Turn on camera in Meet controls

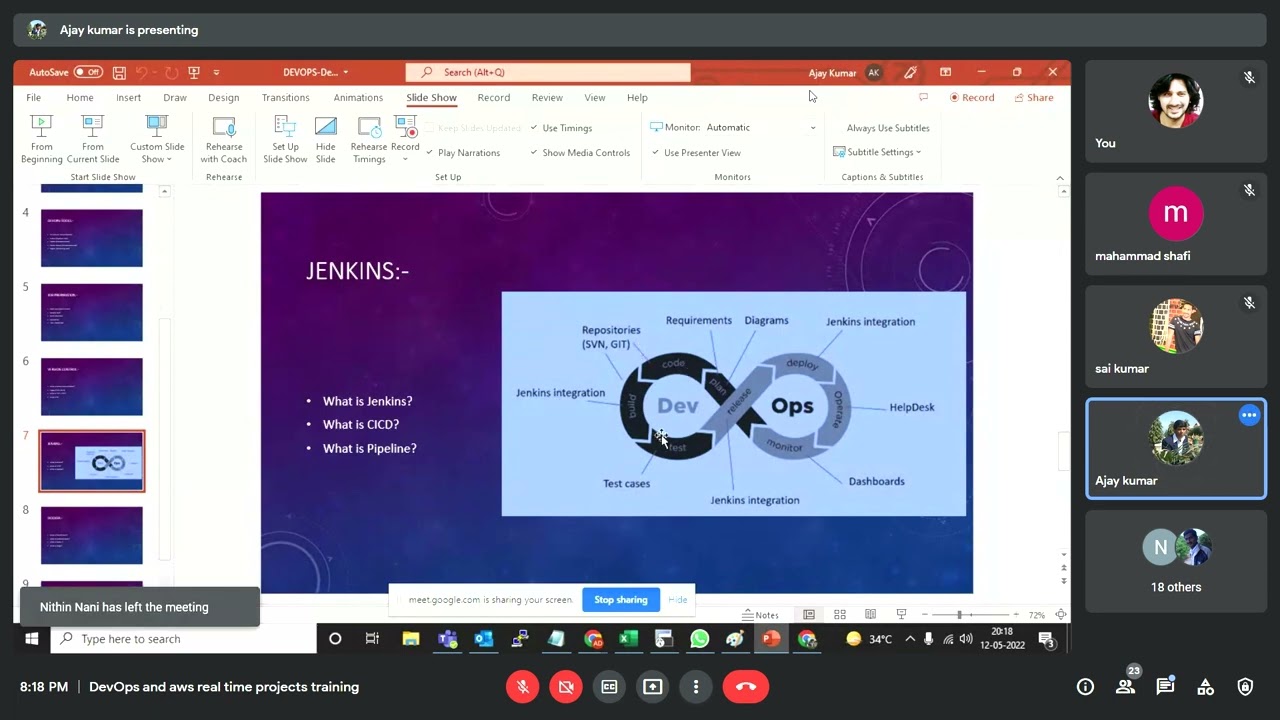[x=565, y=686]
